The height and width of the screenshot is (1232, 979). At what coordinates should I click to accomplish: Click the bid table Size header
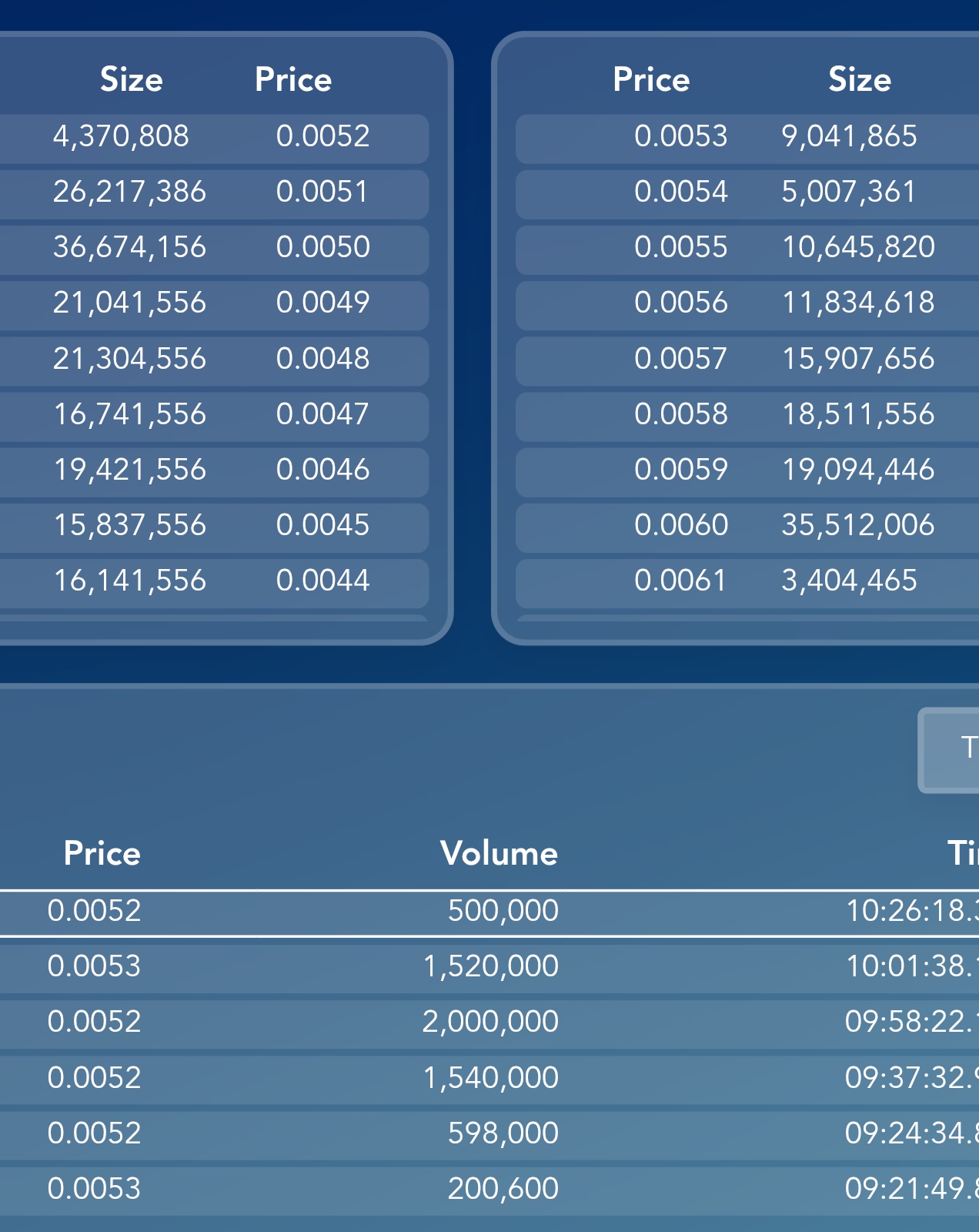[x=132, y=79]
